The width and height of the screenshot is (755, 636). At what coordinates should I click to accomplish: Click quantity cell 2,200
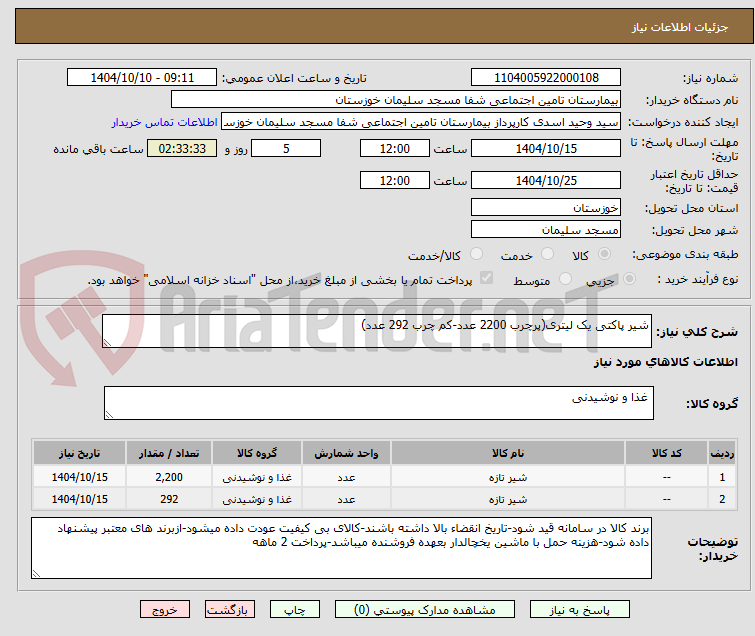169,477
